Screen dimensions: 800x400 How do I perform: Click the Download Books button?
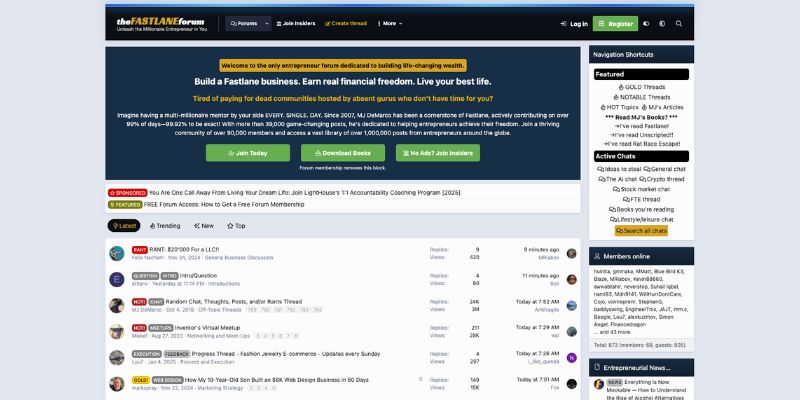click(343, 153)
